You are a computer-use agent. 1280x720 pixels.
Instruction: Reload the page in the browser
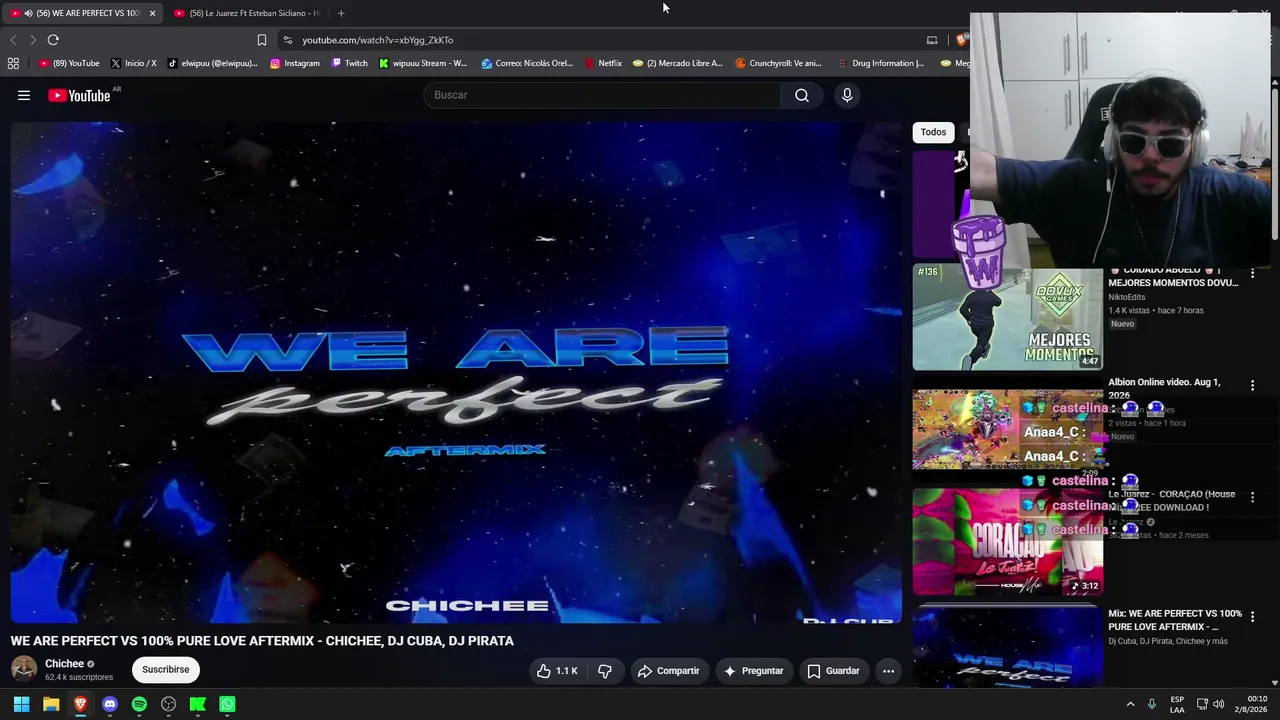[53, 40]
